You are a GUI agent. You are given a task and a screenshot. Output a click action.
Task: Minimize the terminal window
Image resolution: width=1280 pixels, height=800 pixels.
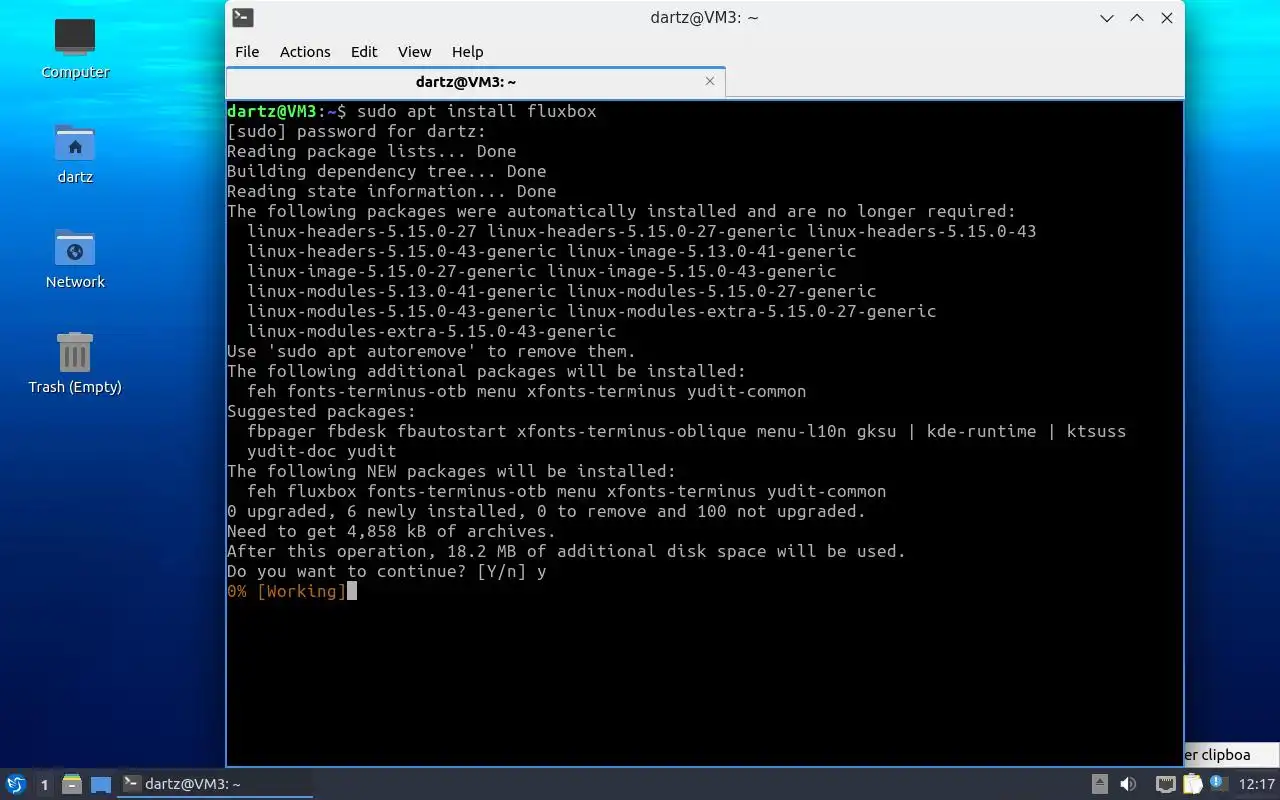tap(1107, 18)
